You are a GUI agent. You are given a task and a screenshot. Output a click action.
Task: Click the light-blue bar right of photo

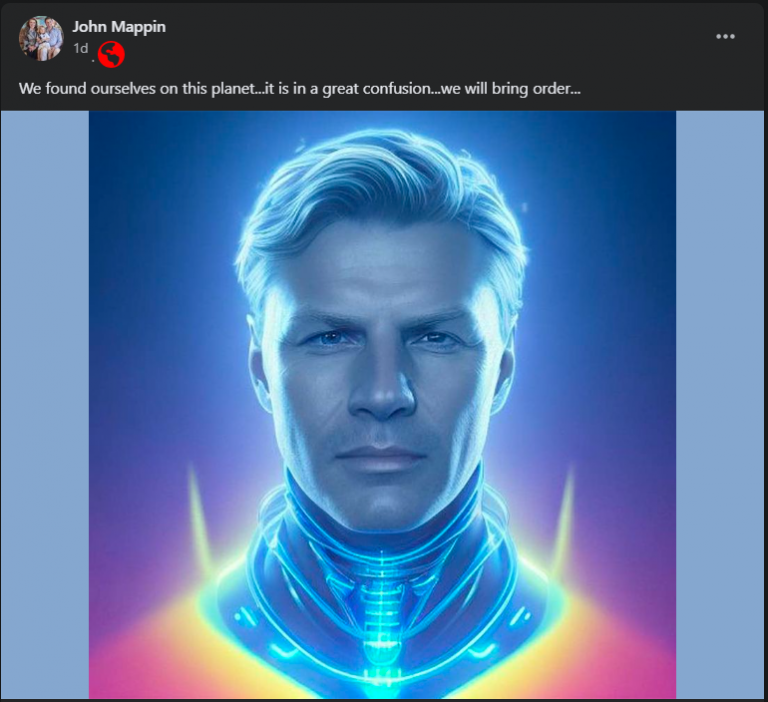[720, 405]
